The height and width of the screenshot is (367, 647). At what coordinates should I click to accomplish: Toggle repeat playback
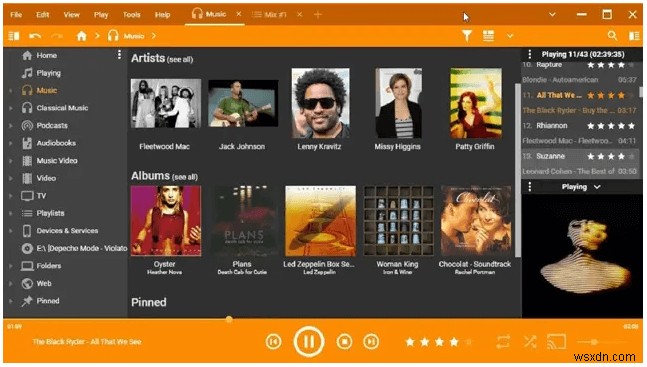point(503,342)
